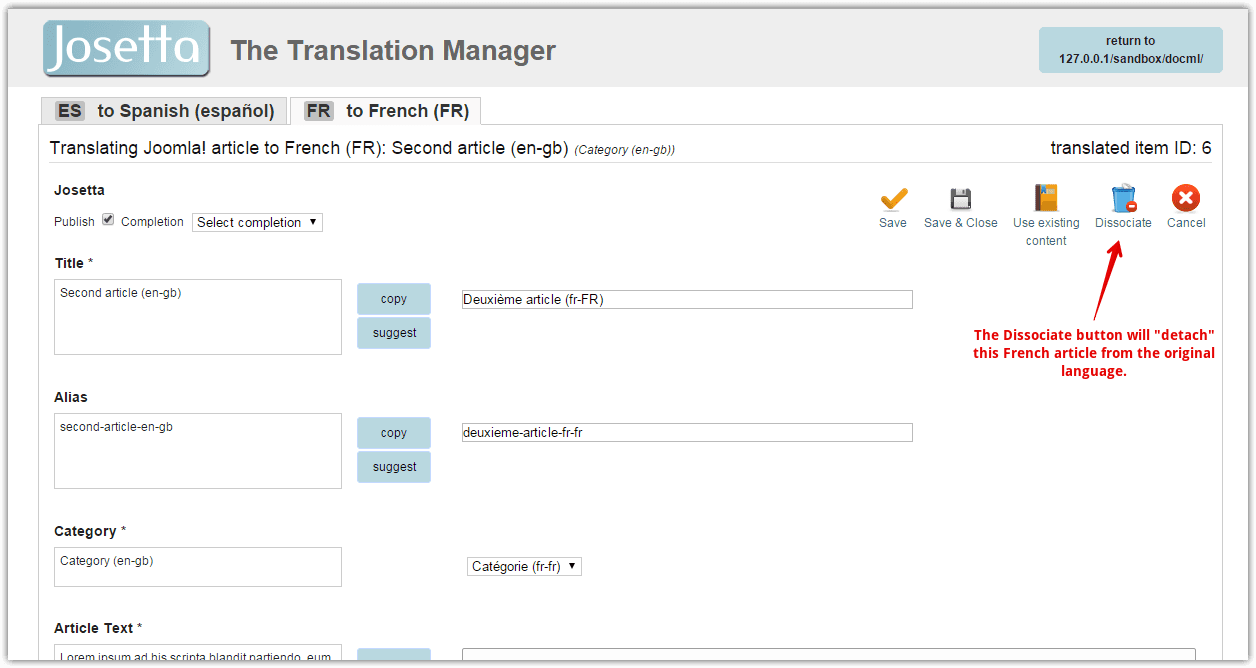Switch to the French (FR) tab
The image size is (1256, 668).
coord(386,111)
